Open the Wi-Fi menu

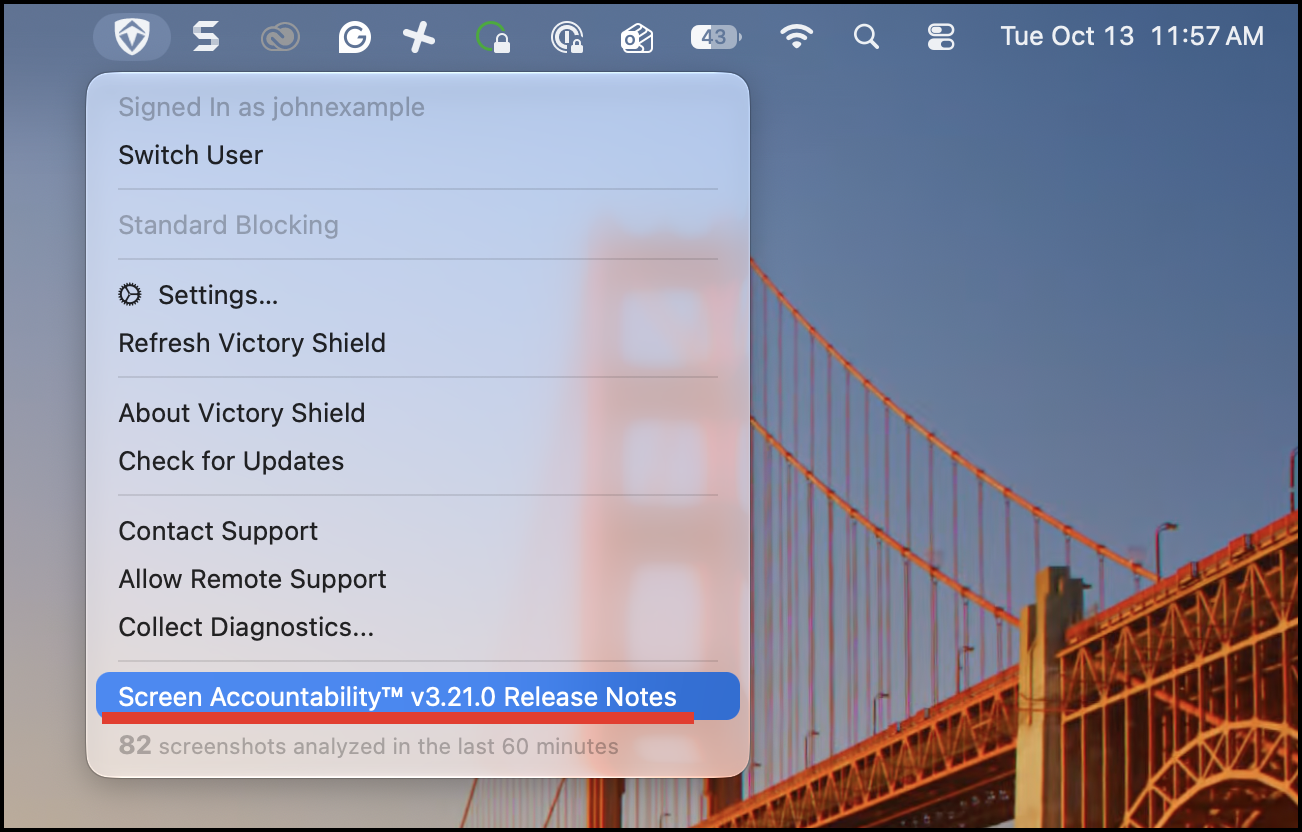point(796,38)
